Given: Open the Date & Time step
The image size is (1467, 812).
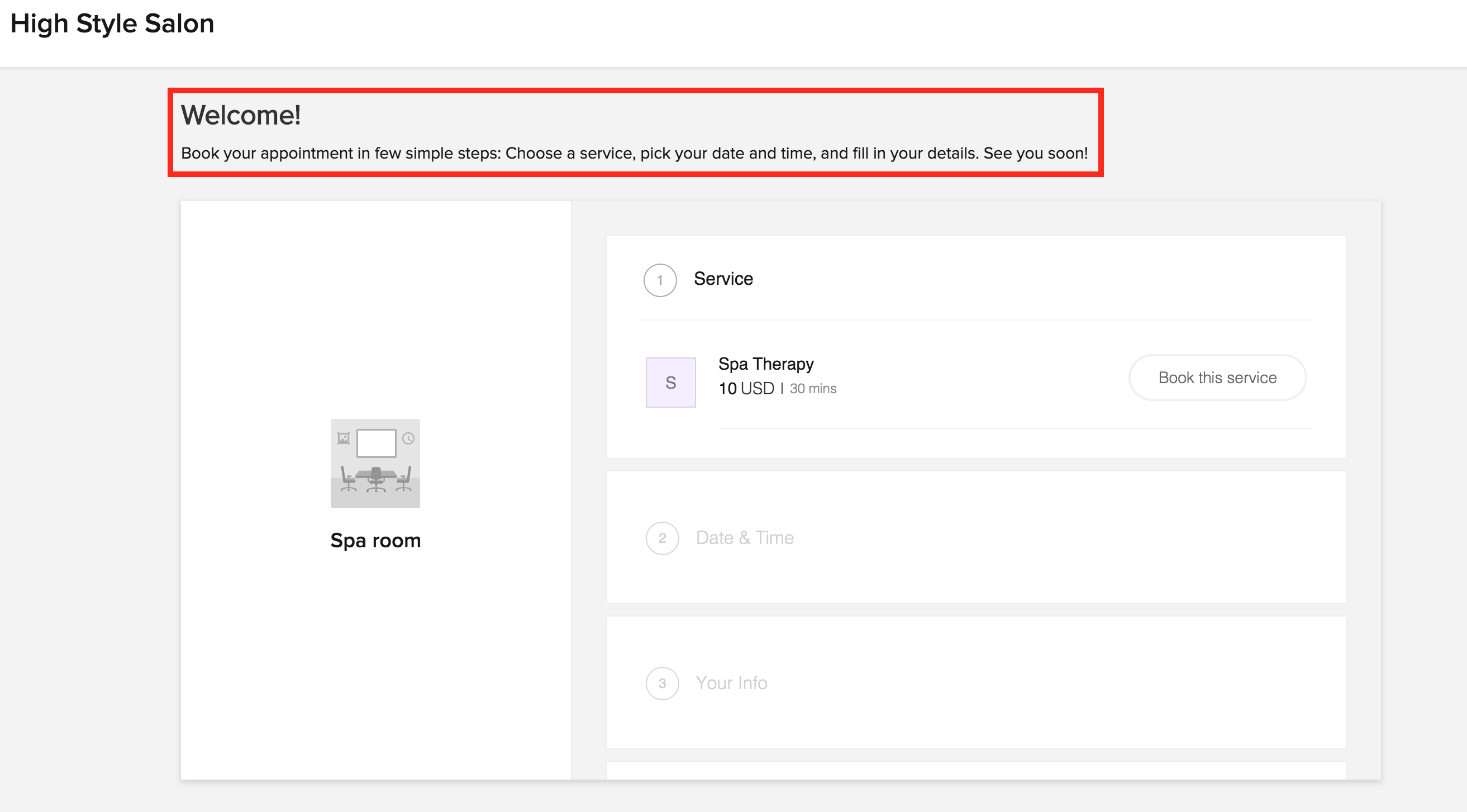Looking at the screenshot, I should click(744, 538).
